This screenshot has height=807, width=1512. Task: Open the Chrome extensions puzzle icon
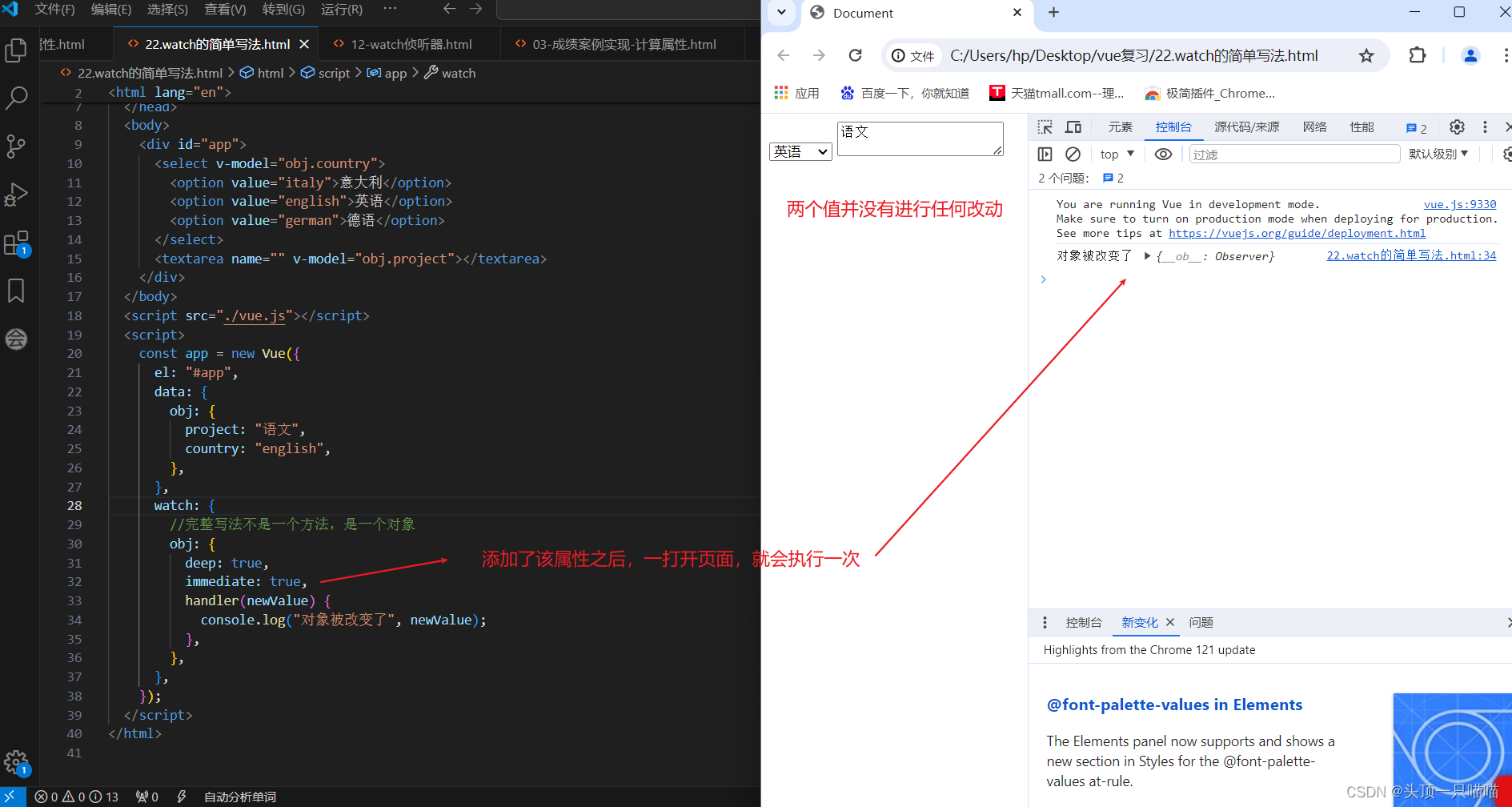(x=1418, y=55)
